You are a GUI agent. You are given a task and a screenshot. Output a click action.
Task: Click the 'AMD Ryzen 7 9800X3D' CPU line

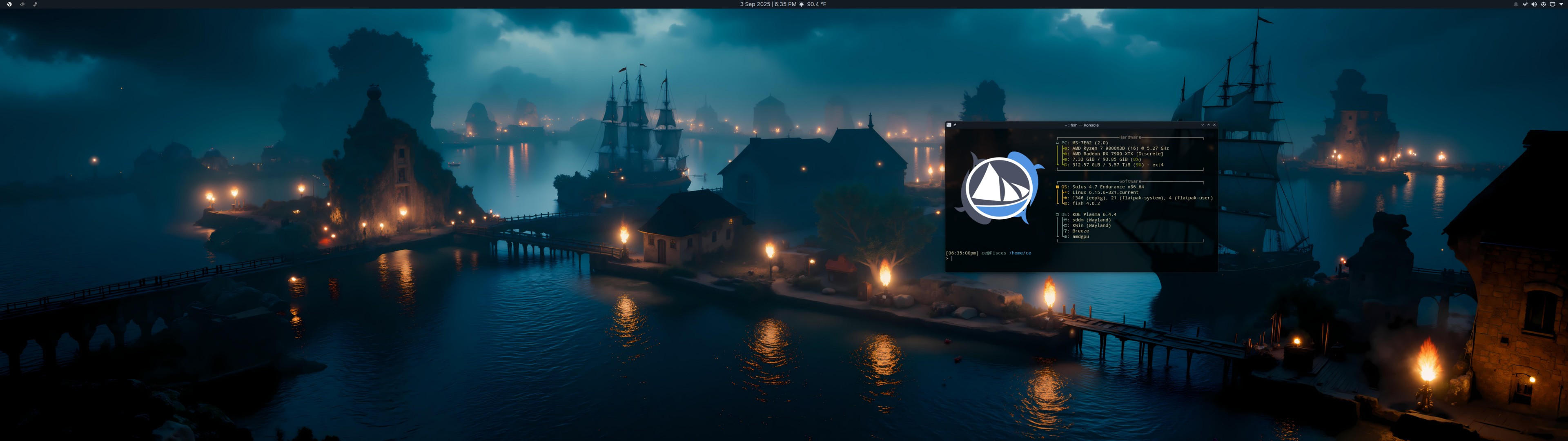1116,149
